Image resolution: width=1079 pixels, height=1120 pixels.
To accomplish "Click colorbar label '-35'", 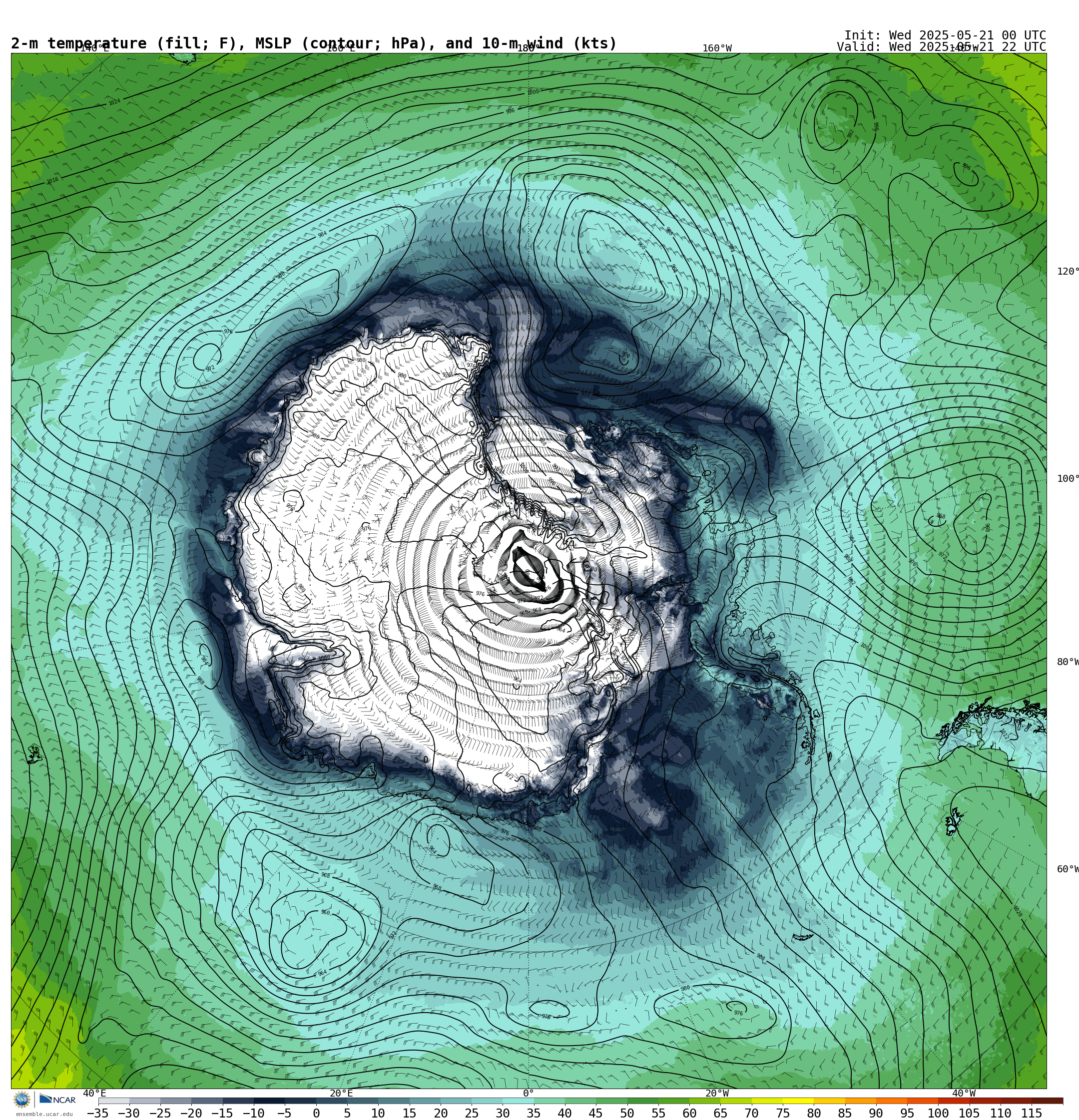I will 98,1113.
